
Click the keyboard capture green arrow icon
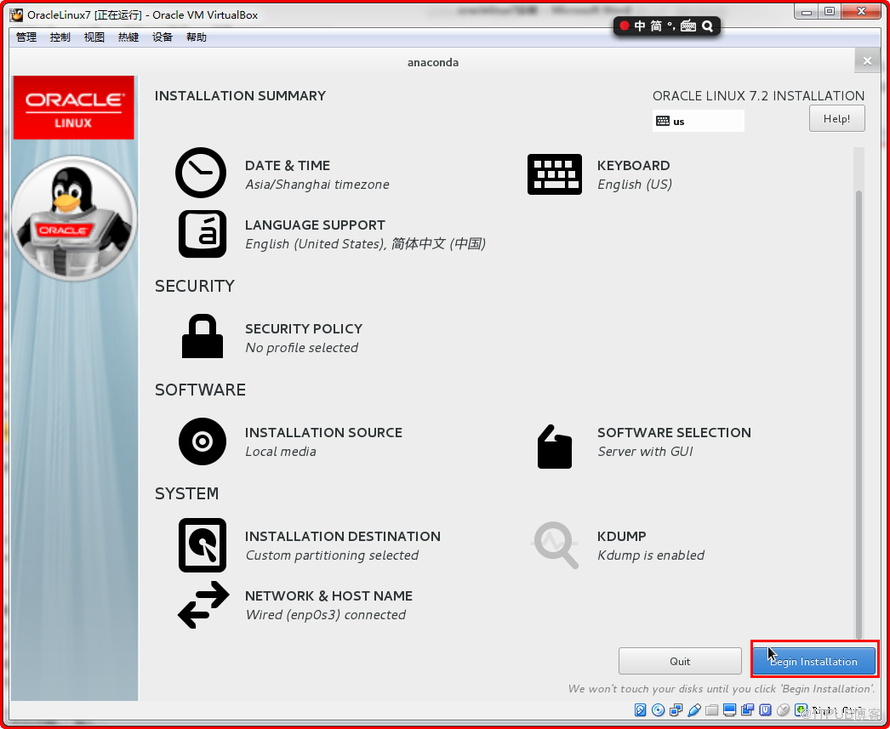(x=801, y=710)
